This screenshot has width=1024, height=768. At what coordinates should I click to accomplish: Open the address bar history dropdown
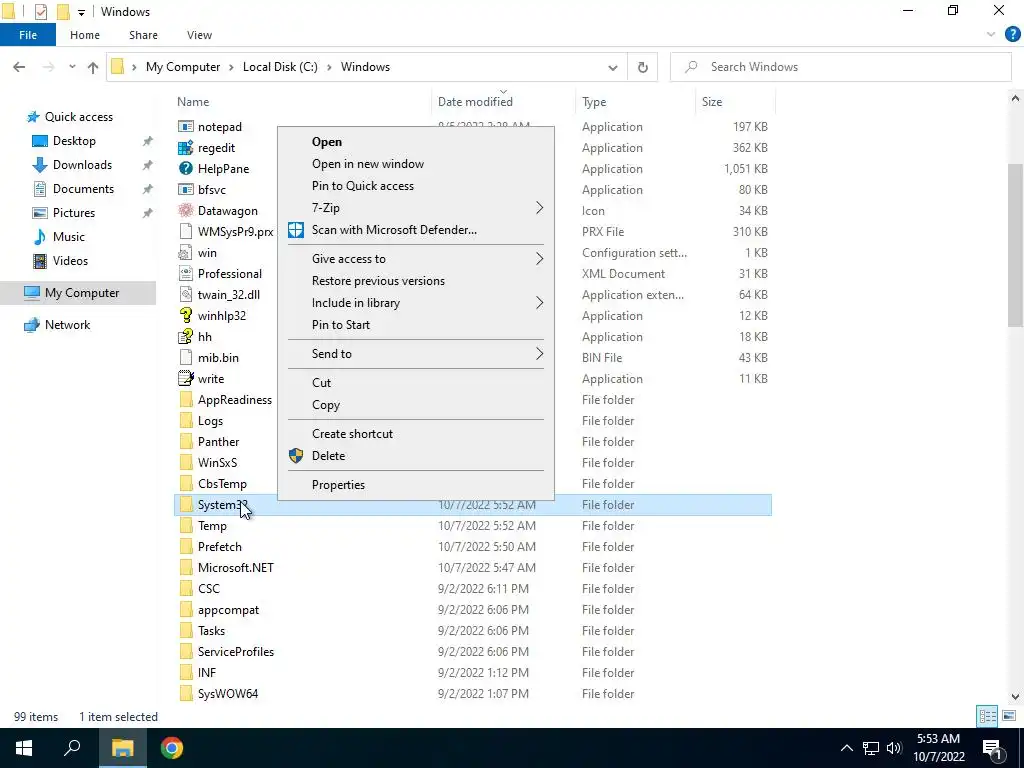(x=613, y=67)
